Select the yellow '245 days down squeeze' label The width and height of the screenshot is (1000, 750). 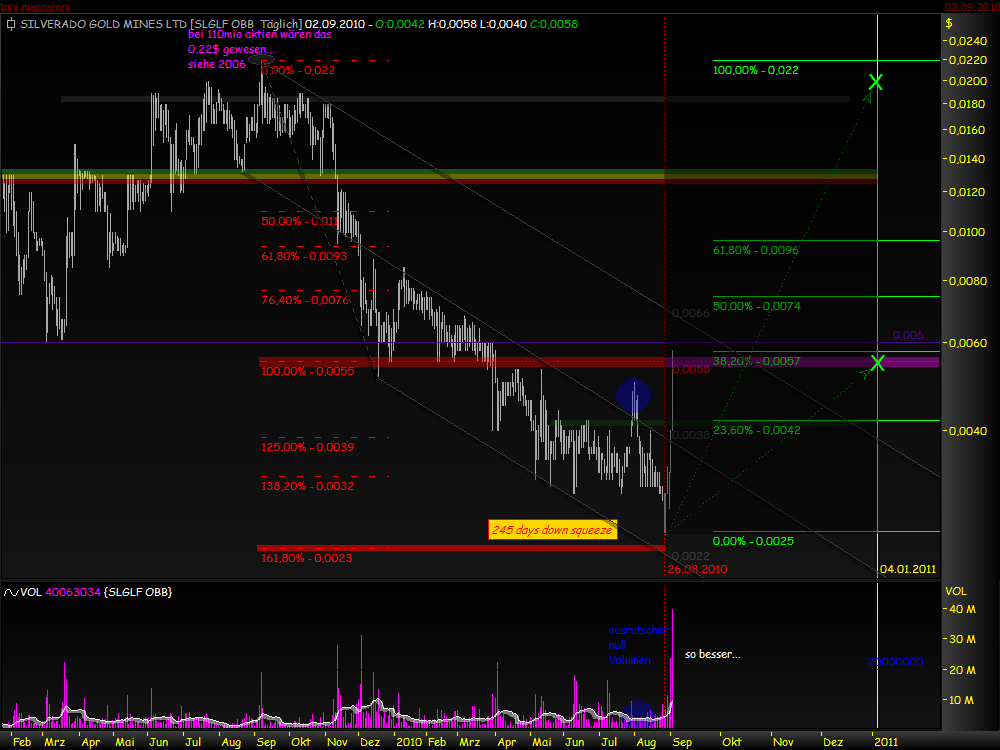[552, 530]
